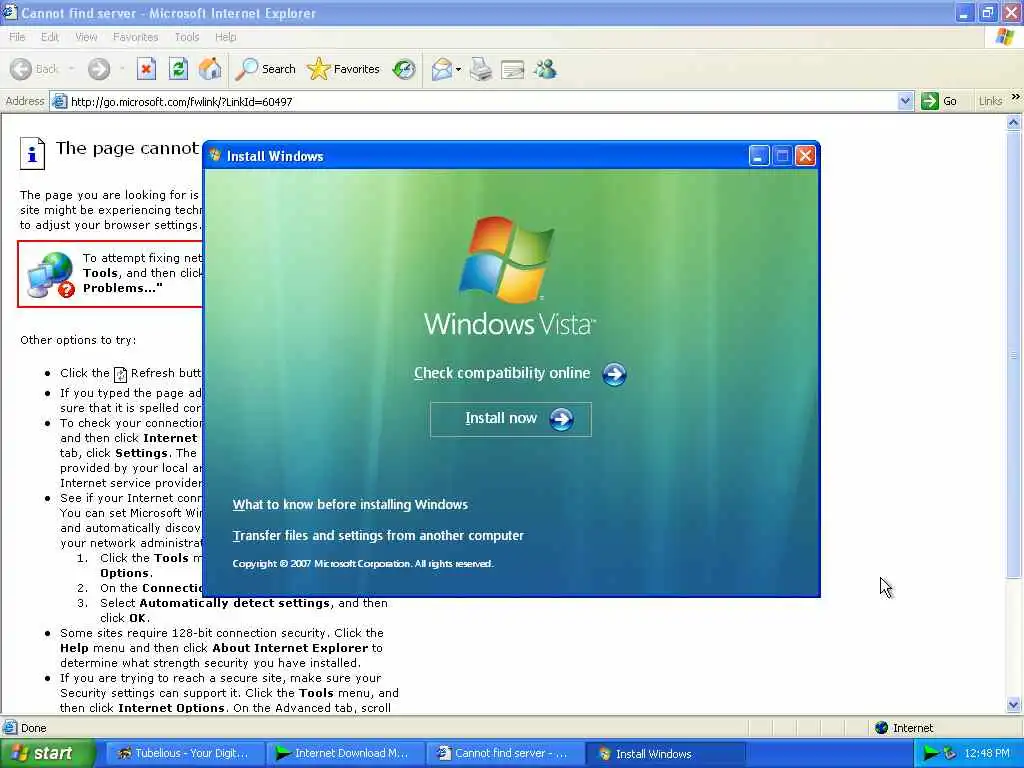The width and height of the screenshot is (1024, 768).
Task: Click the Refresh icon in page text
Action: coord(120,374)
